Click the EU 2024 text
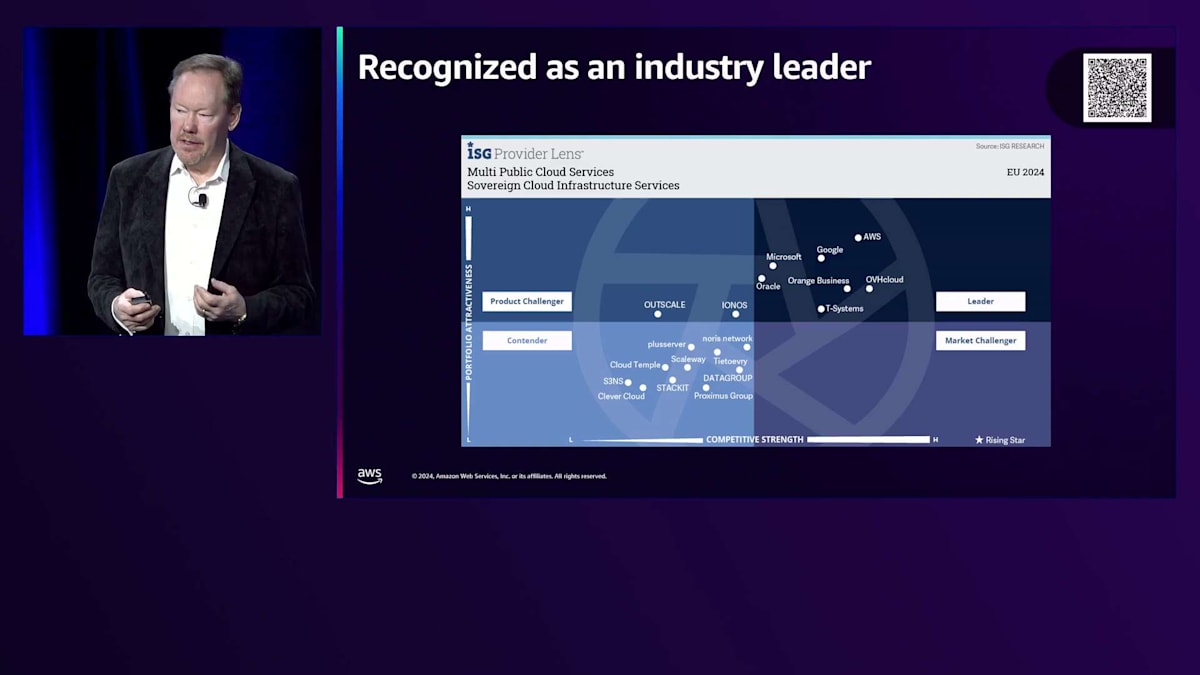1200x675 pixels. tap(1025, 172)
